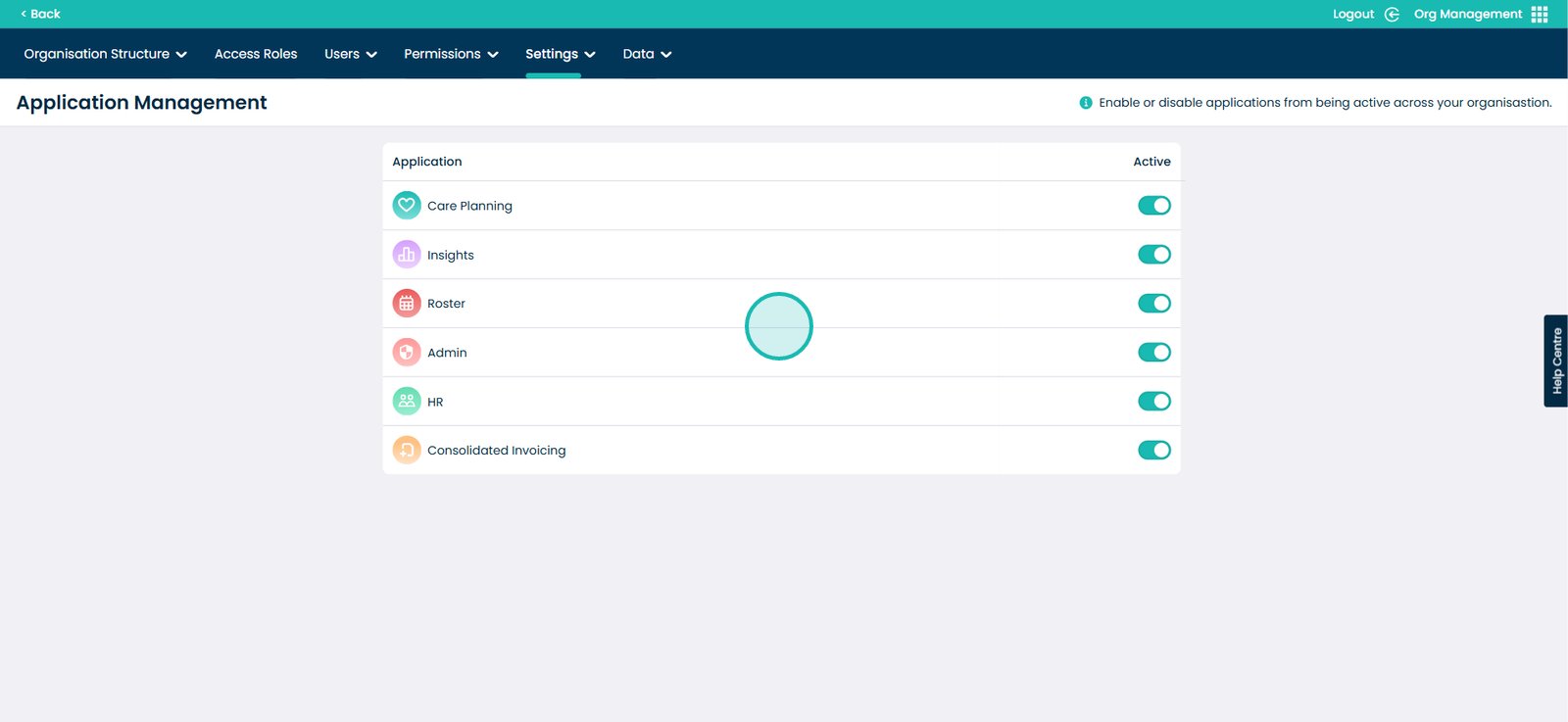Screen dimensions: 1568x722
Task: Expand the Permissions dropdown menu
Action: pos(451,54)
